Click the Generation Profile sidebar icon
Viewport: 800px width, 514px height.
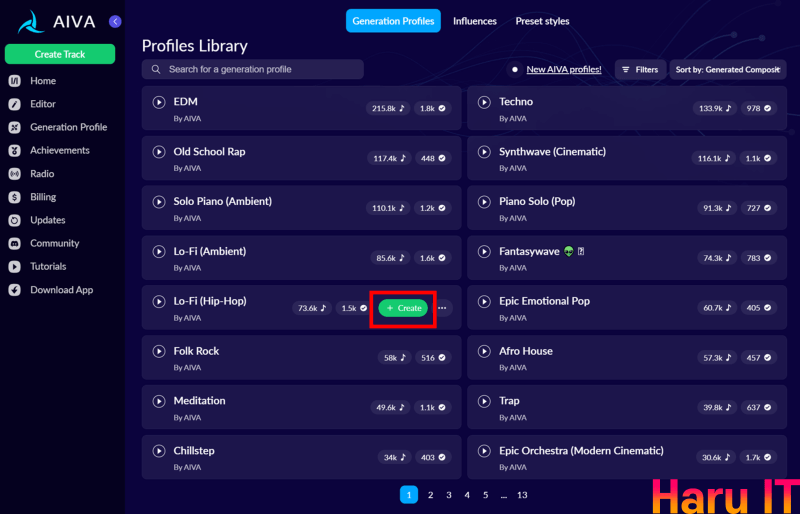pyautogui.click(x=15, y=127)
